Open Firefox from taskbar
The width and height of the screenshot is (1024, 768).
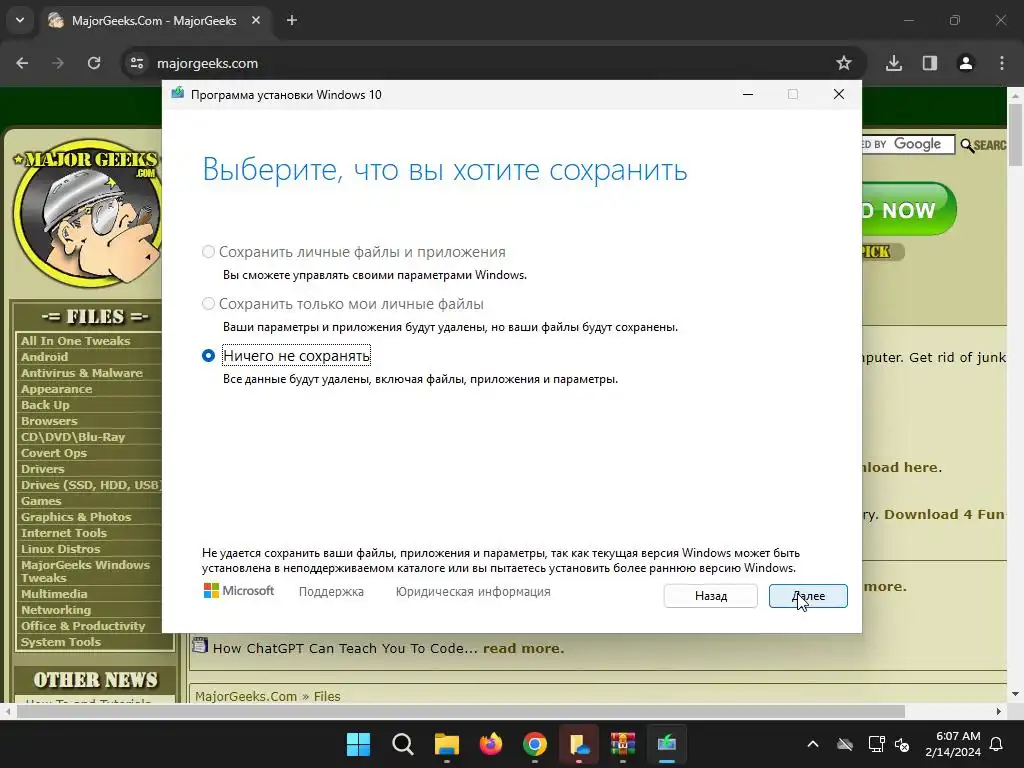point(490,744)
